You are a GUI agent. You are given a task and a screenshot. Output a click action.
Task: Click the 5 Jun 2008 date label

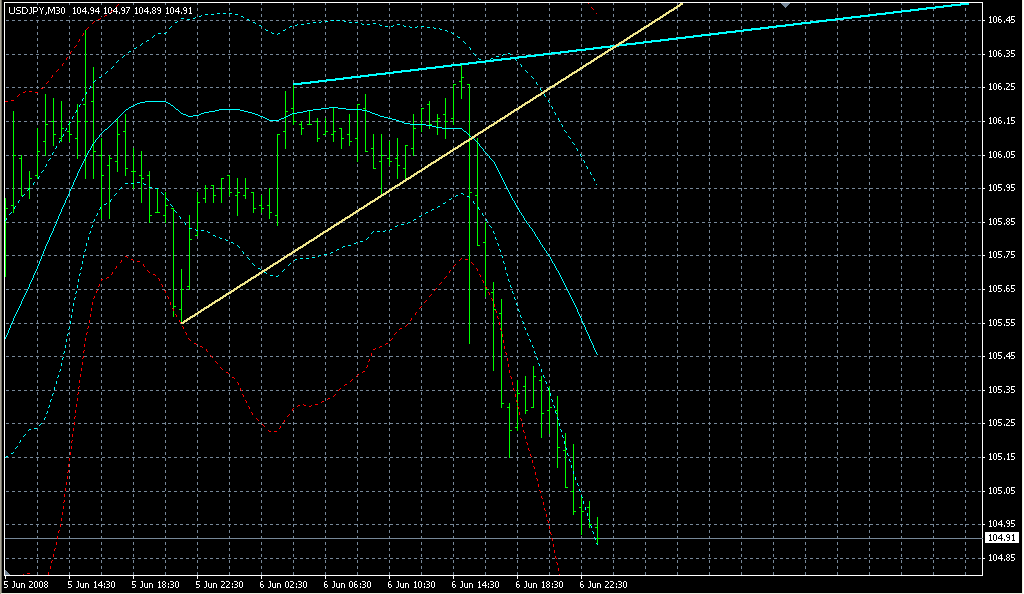click(26, 584)
